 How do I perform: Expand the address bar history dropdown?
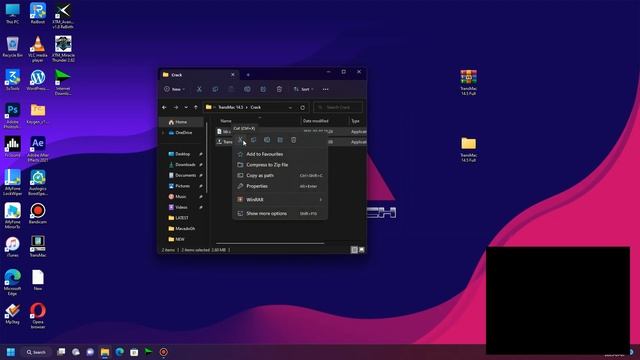pos(290,107)
